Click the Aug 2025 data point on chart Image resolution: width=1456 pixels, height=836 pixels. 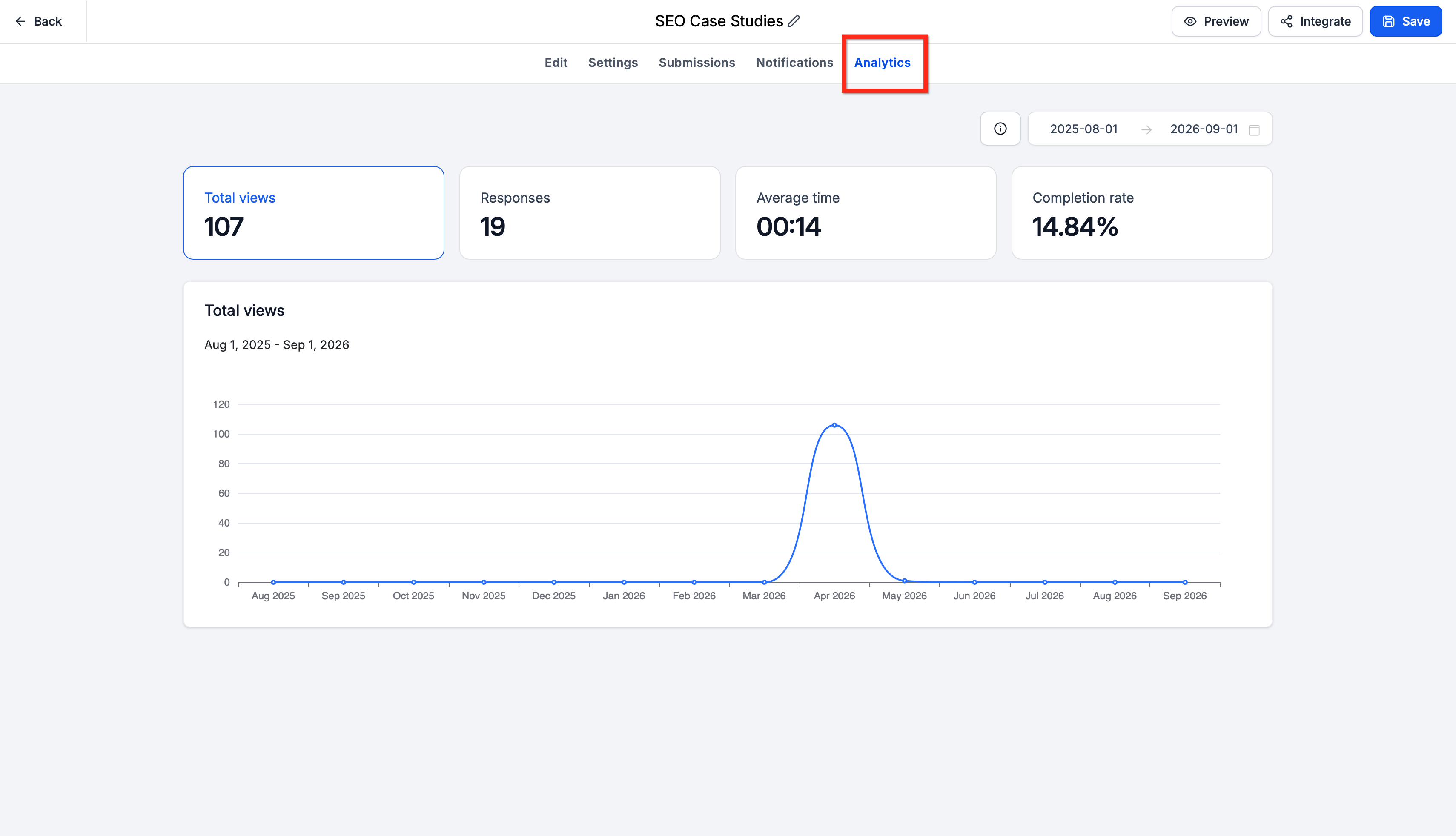point(273,582)
